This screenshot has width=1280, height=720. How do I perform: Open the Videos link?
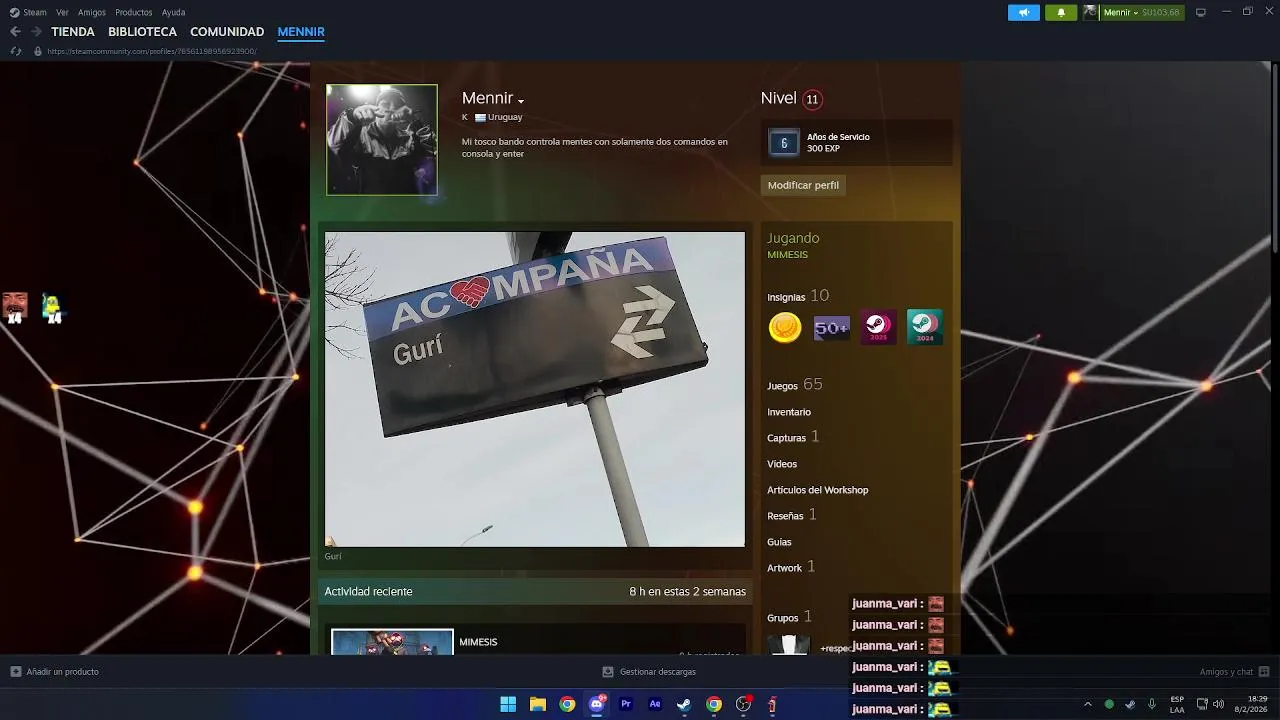point(782,464)
